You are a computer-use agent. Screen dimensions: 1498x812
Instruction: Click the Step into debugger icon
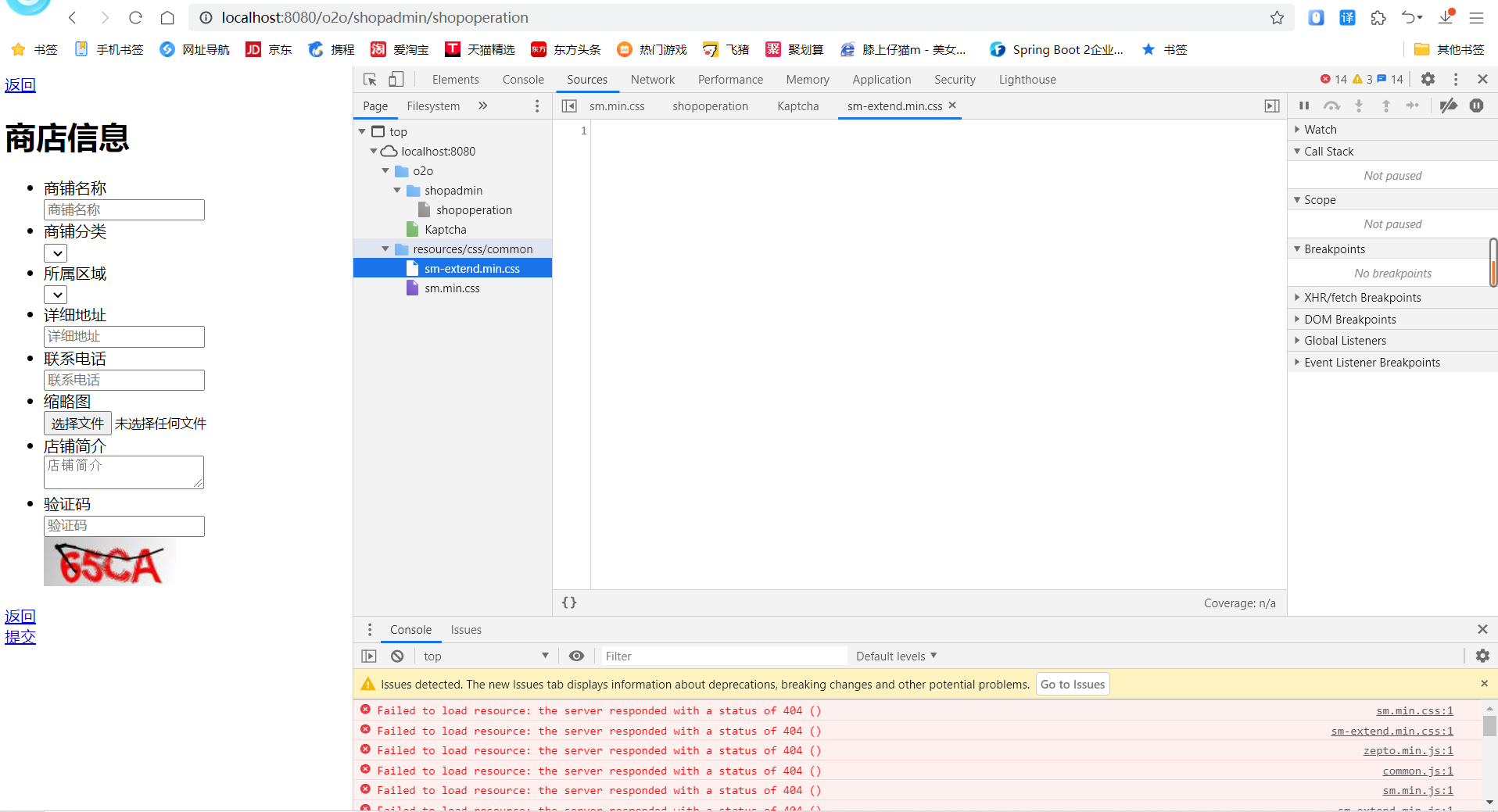pyautogui.click(x=1359, y=106)
